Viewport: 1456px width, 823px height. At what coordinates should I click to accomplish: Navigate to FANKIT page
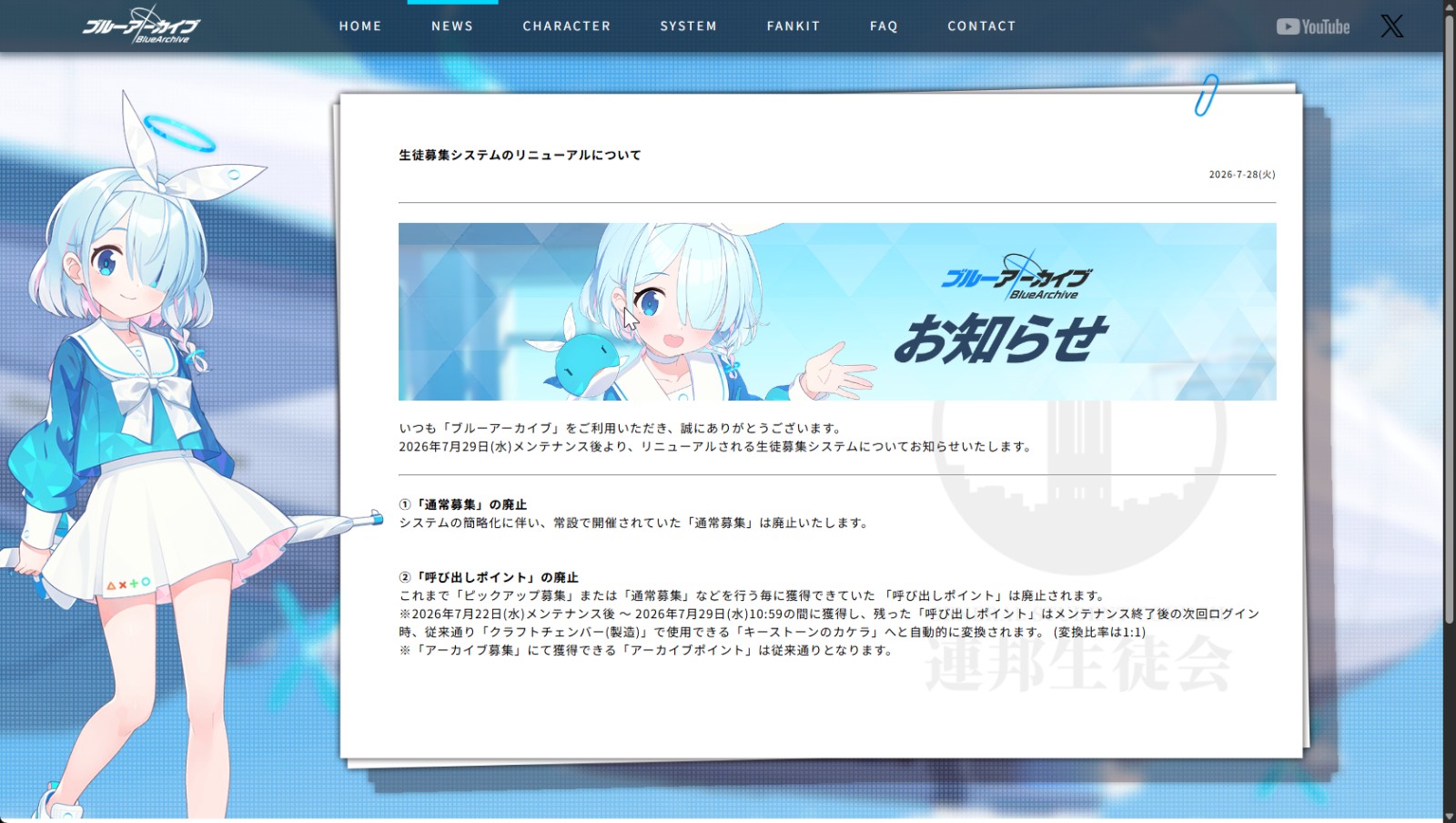pos(794,26)
